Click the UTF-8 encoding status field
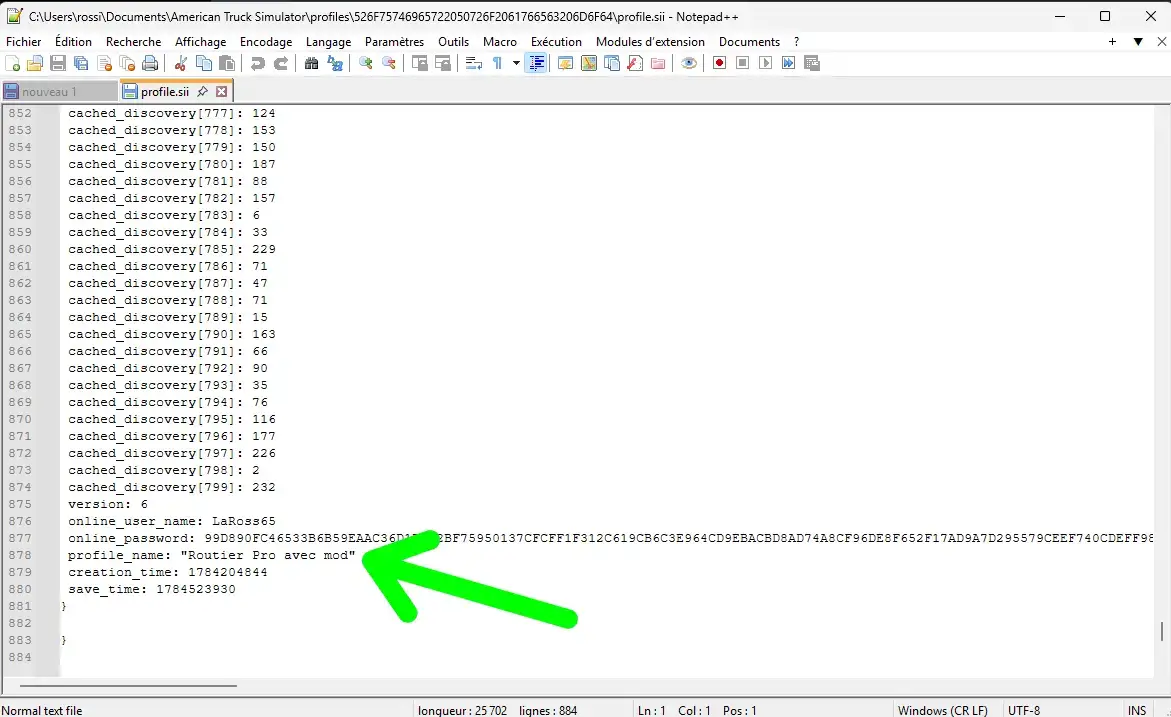This screenshot has width=1171, height=717. 1024,710
